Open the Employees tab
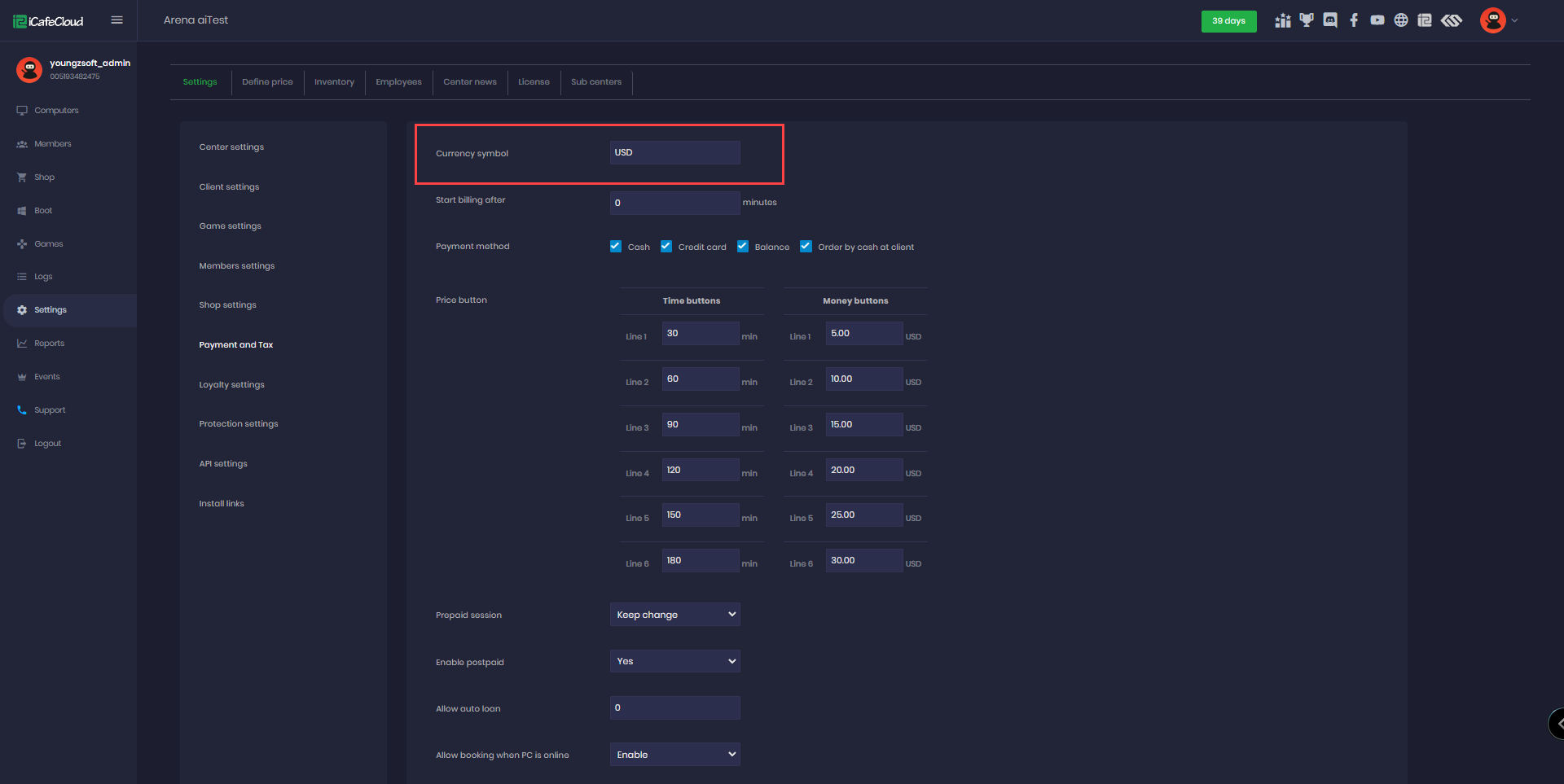This screenshot has height=784, width=1564. (x=398, y=82)
